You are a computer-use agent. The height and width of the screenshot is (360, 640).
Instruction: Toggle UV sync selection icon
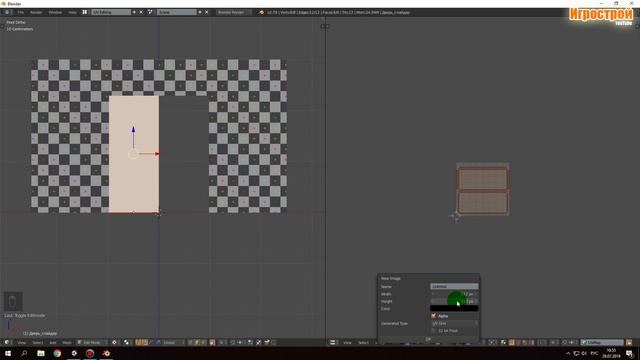point(503,342)
